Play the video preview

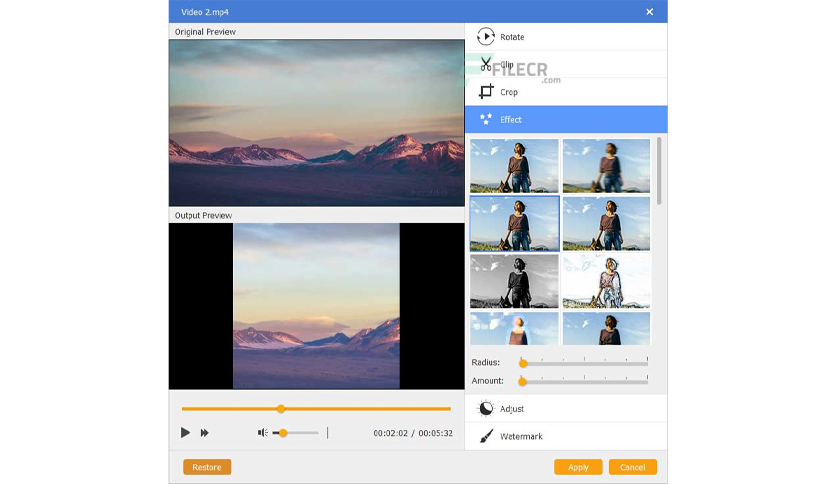[185, 432]
